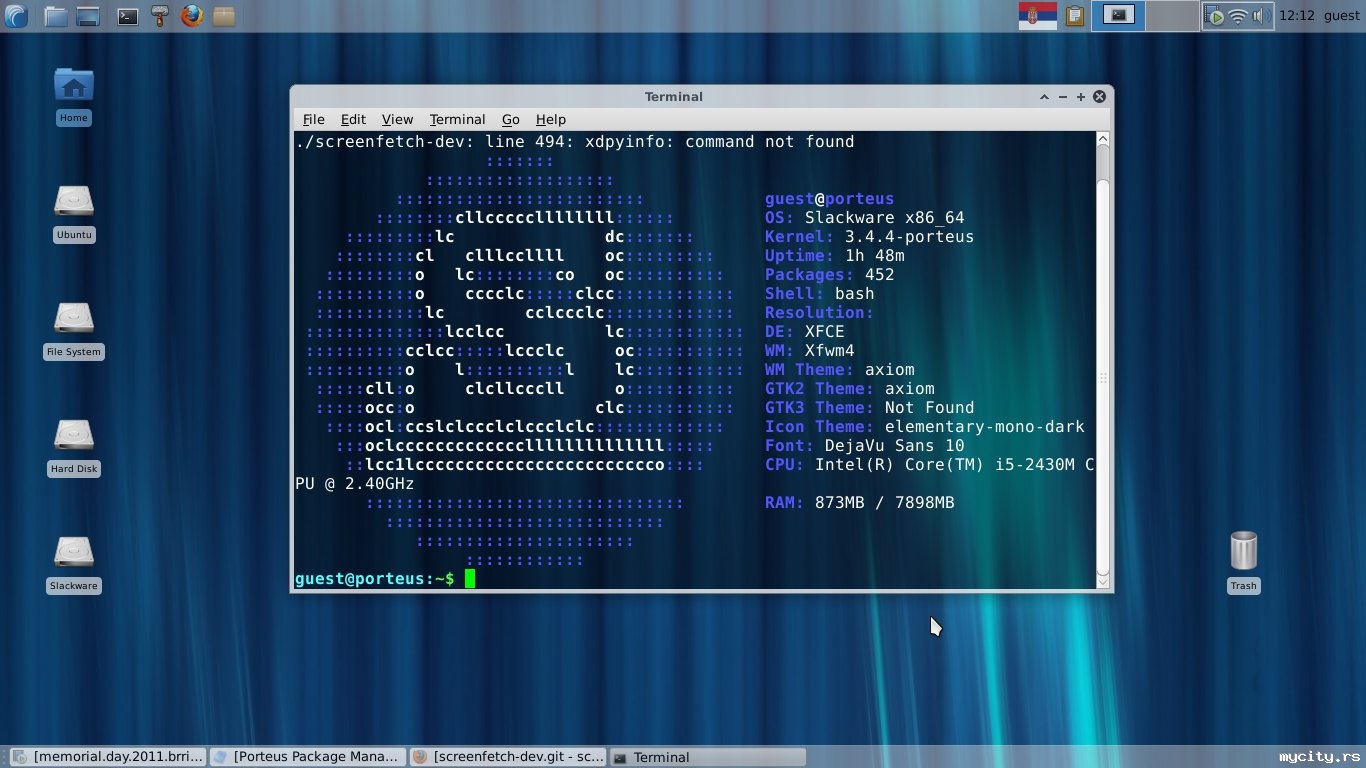
Task: Open the Terminal View menu
Action: (x=397, y=119)
